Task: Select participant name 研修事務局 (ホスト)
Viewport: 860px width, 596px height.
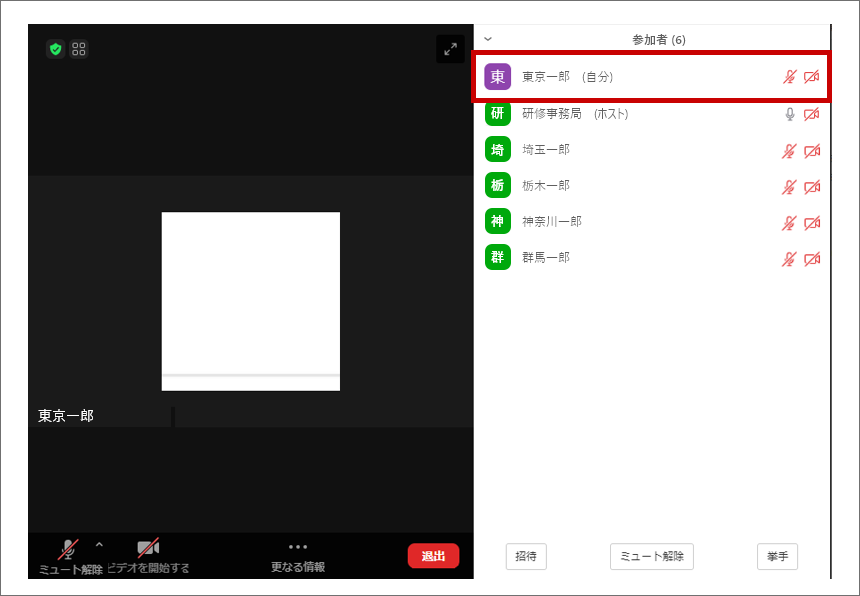Action: point(575,113)
